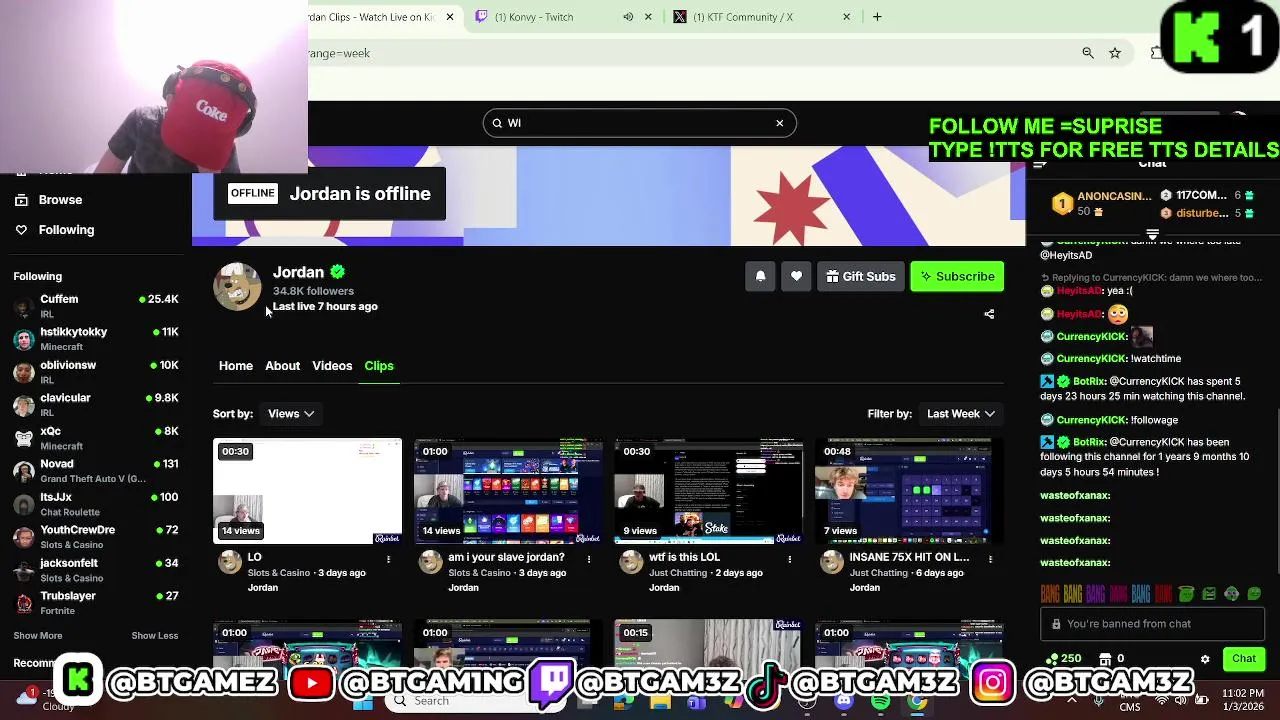Expand the gift leaderboard handle
The image size is (1280, 720).
1152,235
